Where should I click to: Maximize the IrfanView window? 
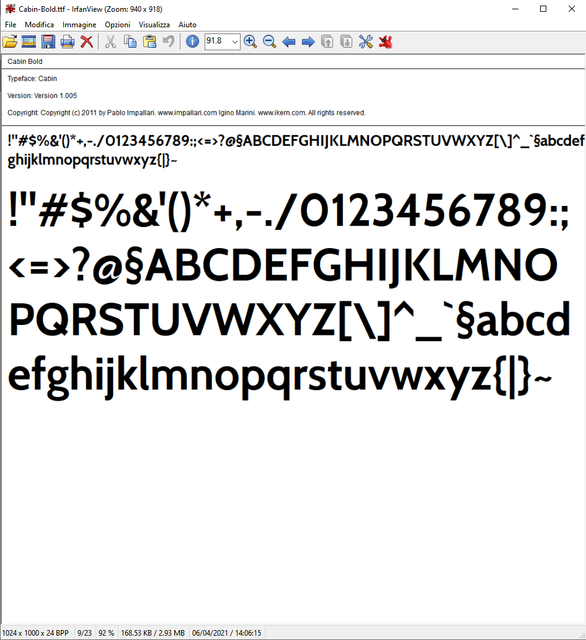pos(543,9)
